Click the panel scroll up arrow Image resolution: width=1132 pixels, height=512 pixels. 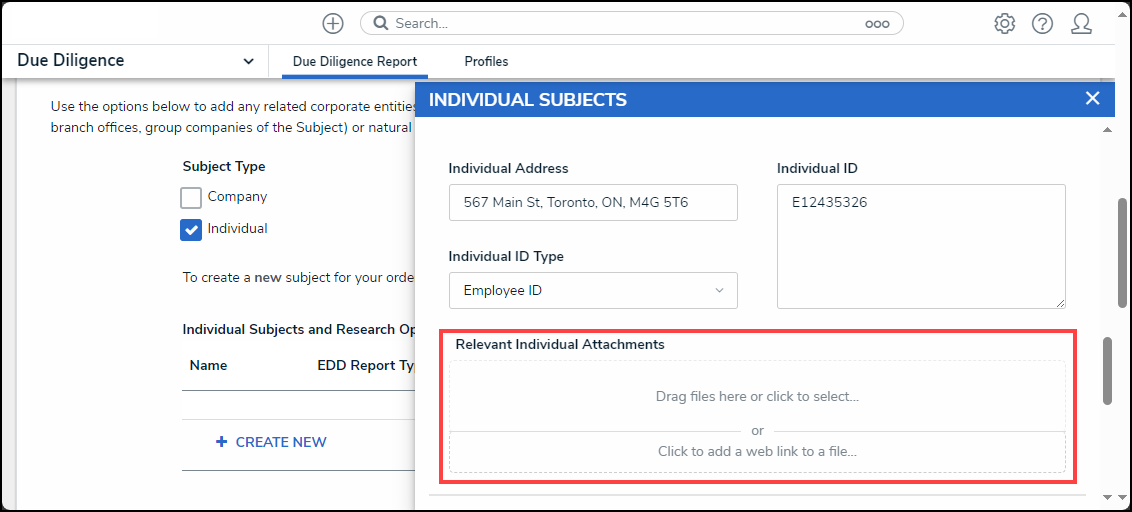click(x=1107, y=129)
